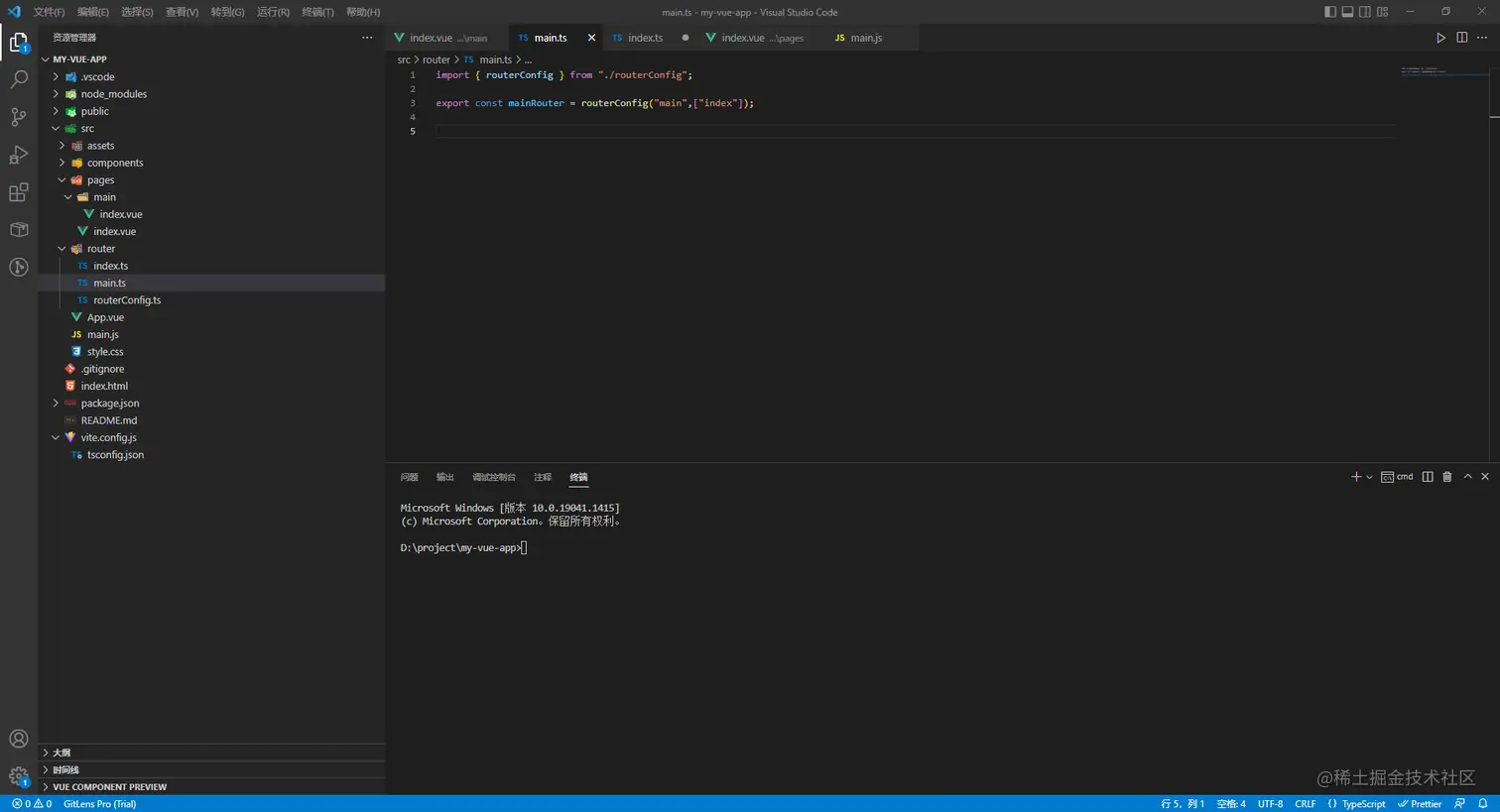
Task: Close the terminal panel
Action: 1485,477
